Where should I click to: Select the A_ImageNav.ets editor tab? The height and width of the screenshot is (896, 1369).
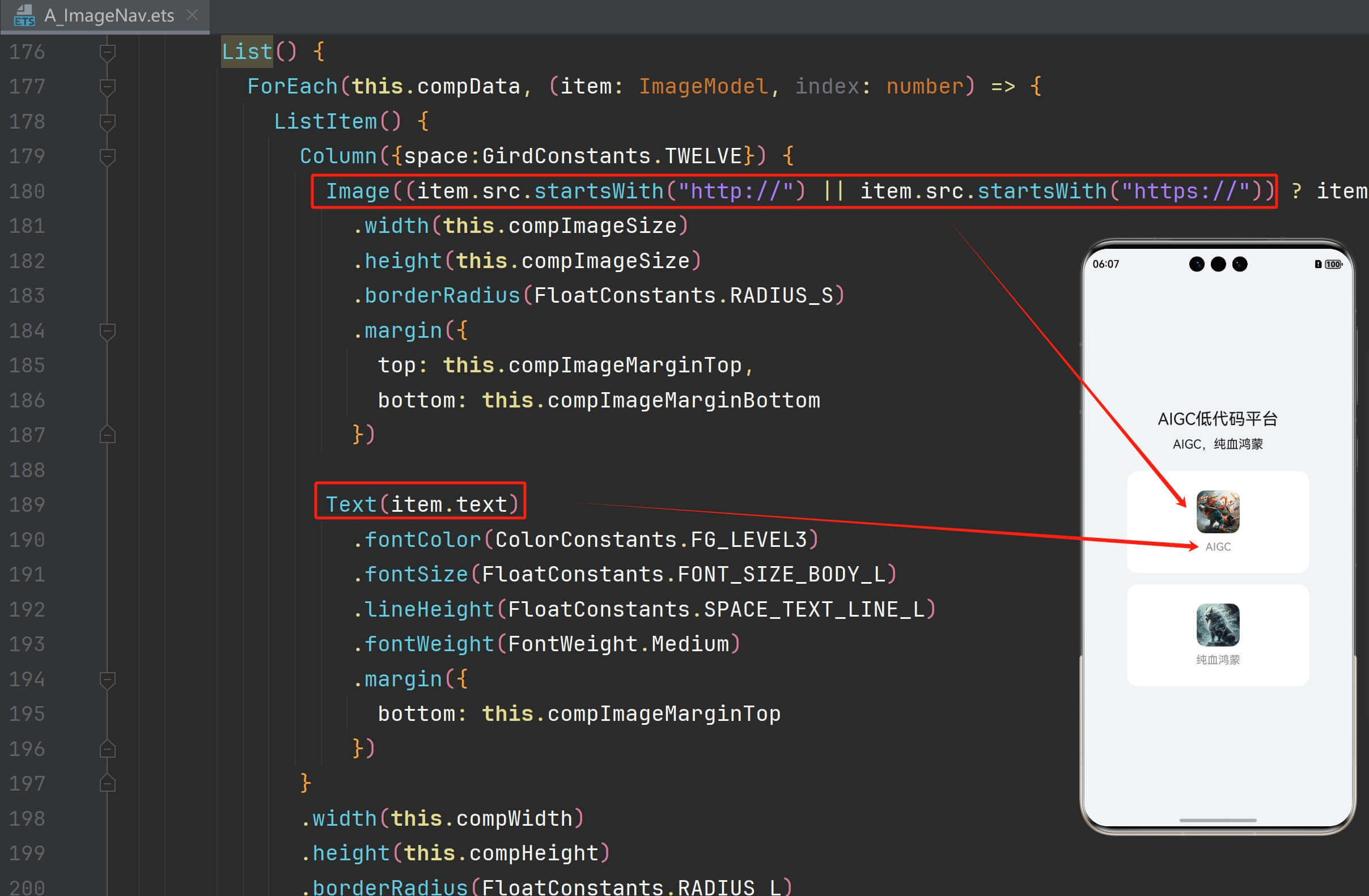point(109,15)
